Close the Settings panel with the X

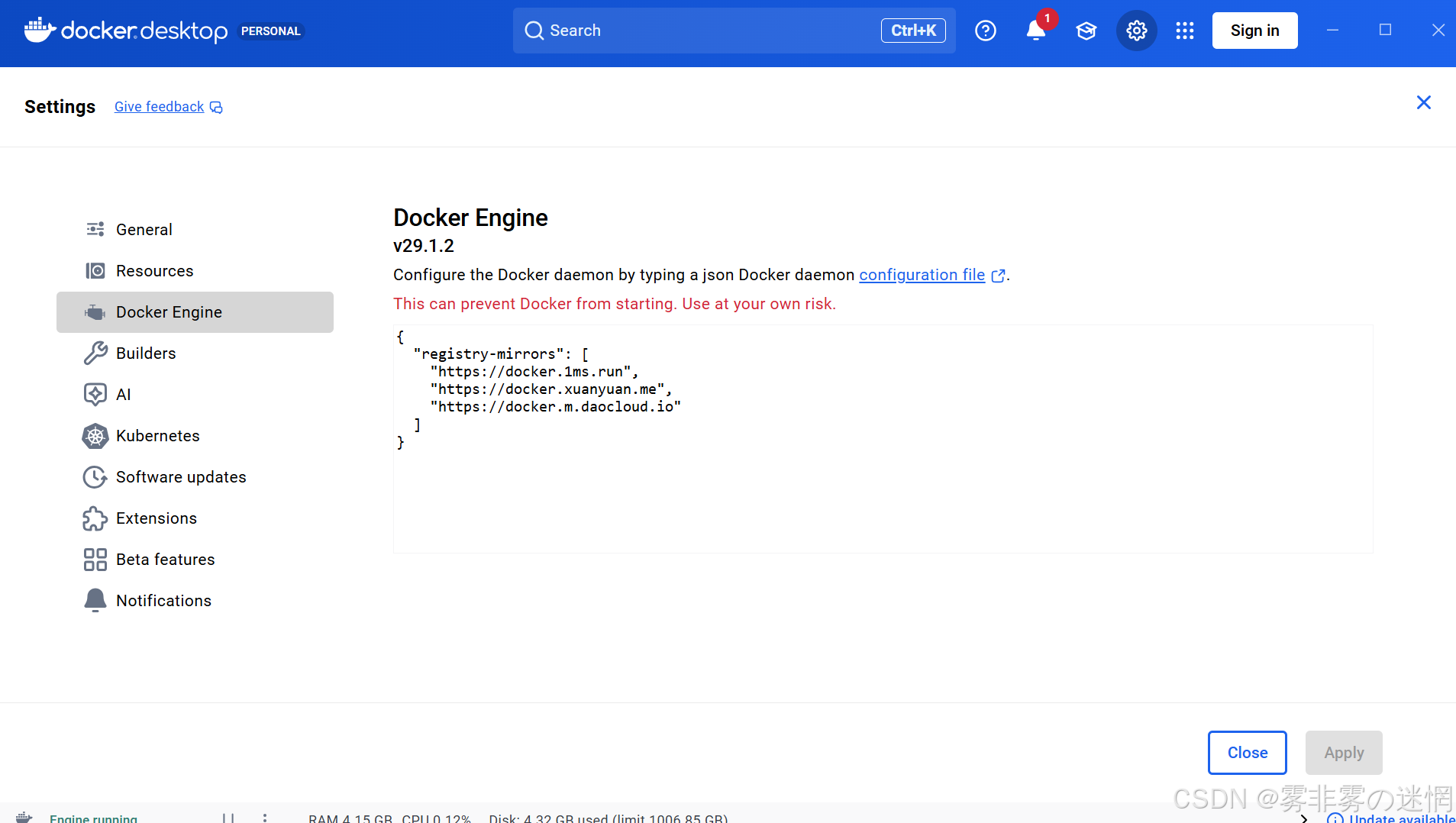[x=1423, y=102]
